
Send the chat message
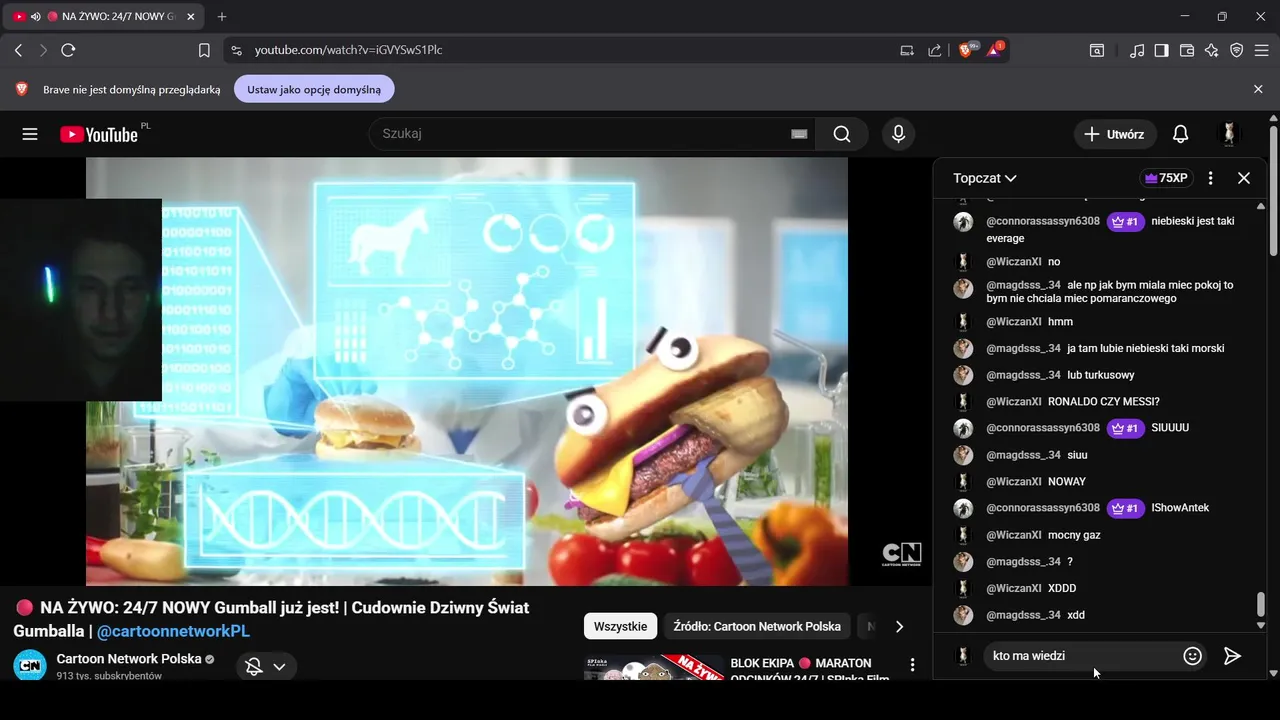click(1232, 656)
